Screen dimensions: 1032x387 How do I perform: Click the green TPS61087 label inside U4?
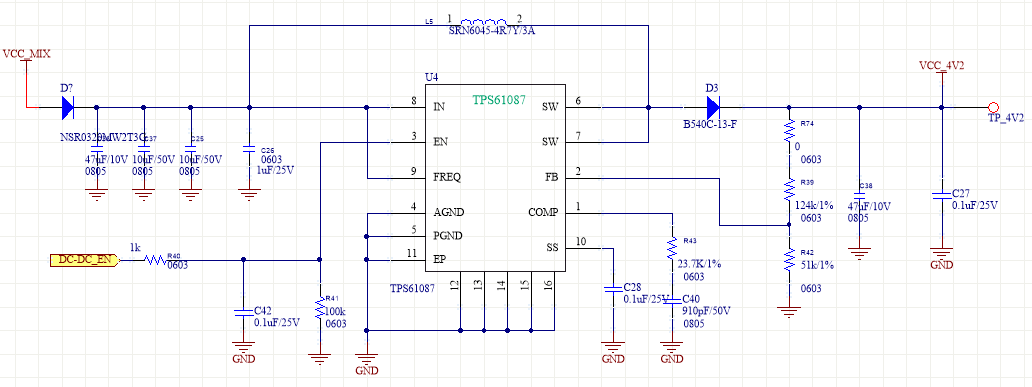(498, 100)
